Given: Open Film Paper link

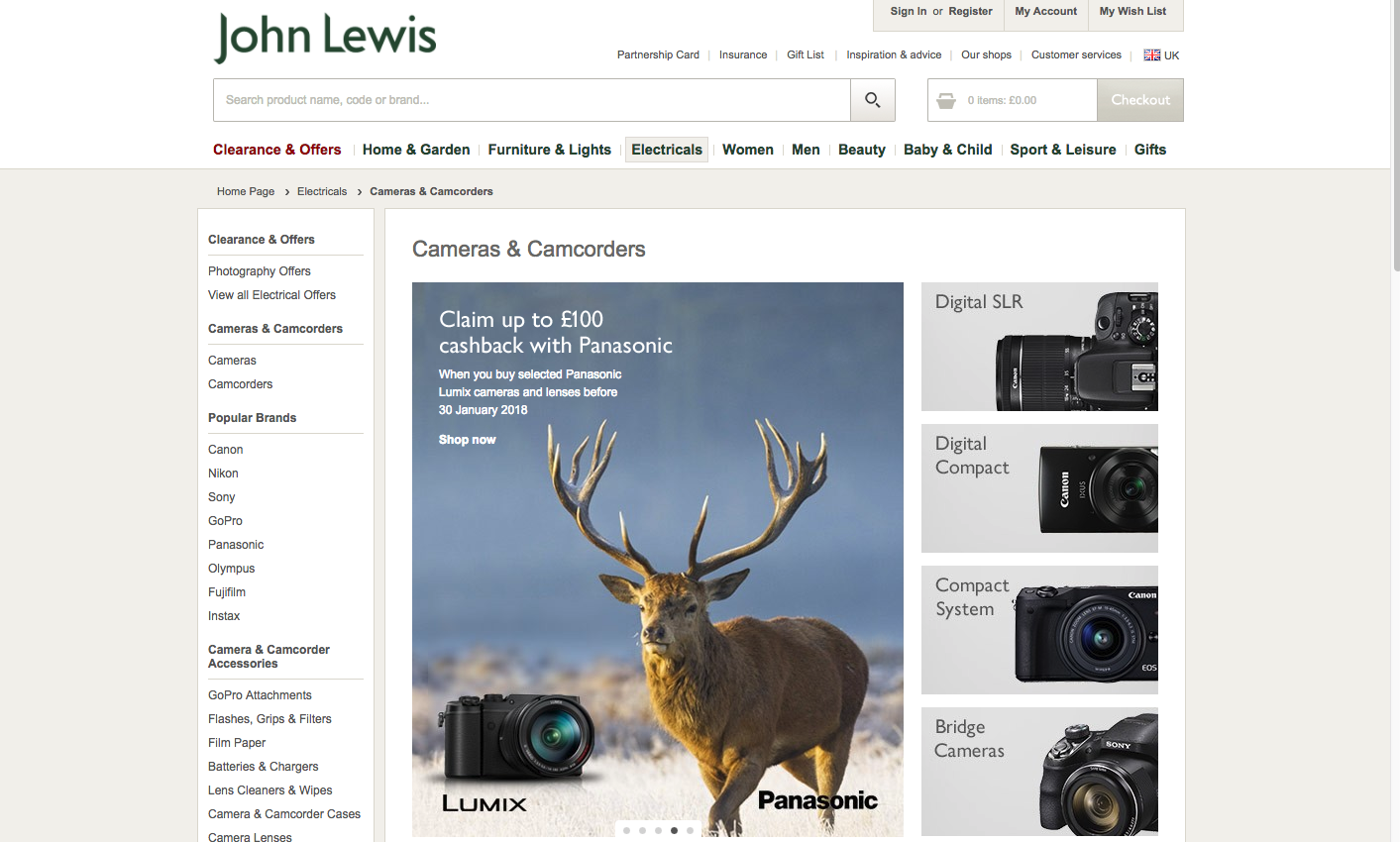Looking at the screenshot, I should (237, 743).
